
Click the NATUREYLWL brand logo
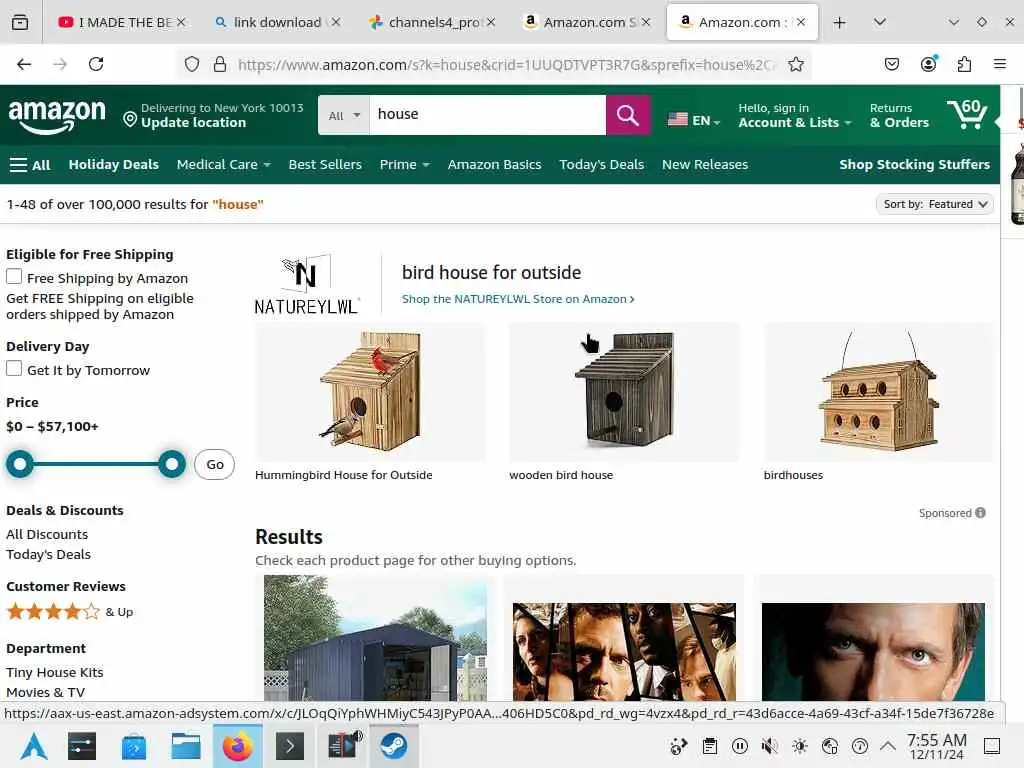tap(306, 284)
